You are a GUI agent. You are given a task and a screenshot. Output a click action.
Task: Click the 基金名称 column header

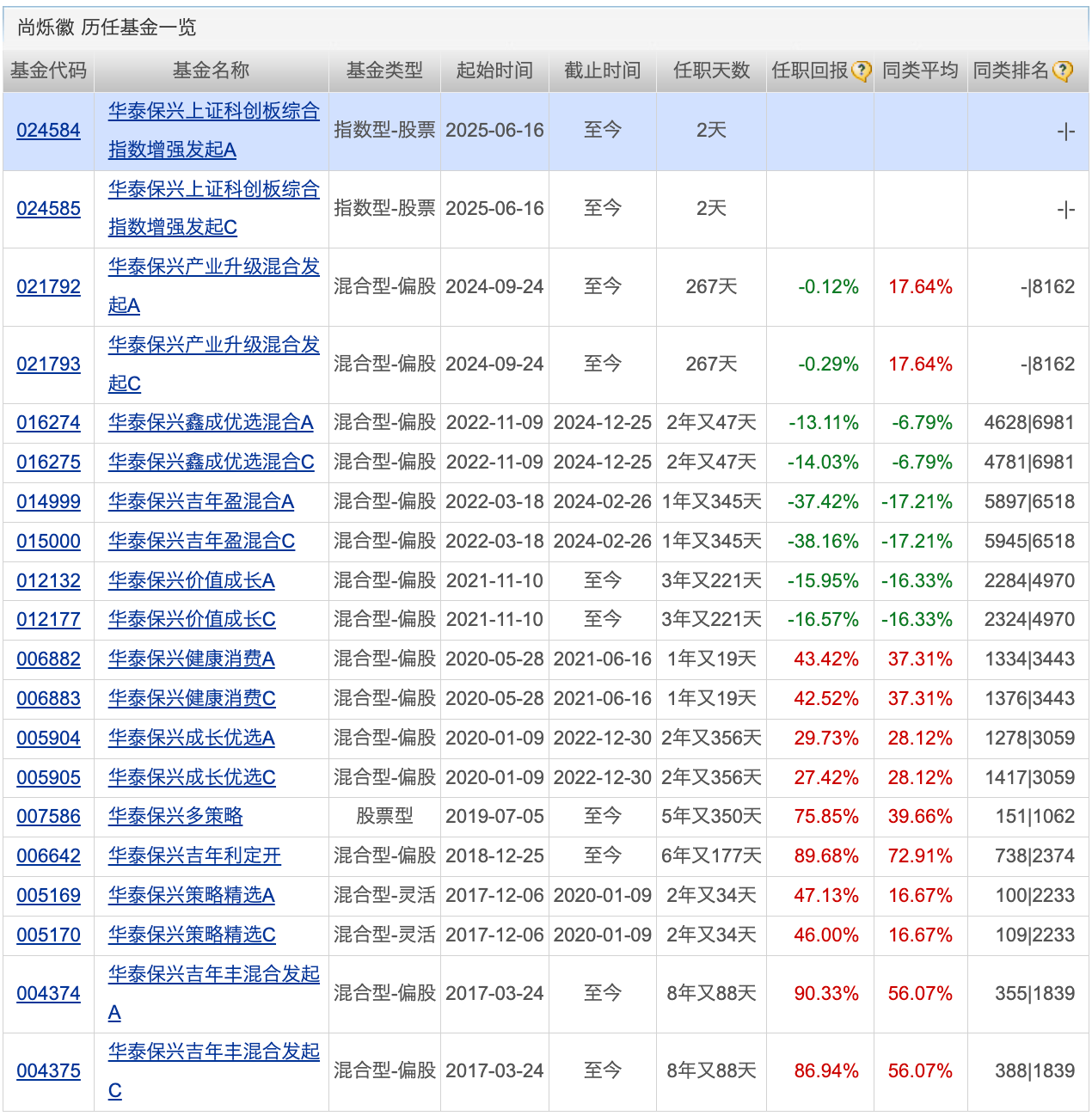(211, 71)
